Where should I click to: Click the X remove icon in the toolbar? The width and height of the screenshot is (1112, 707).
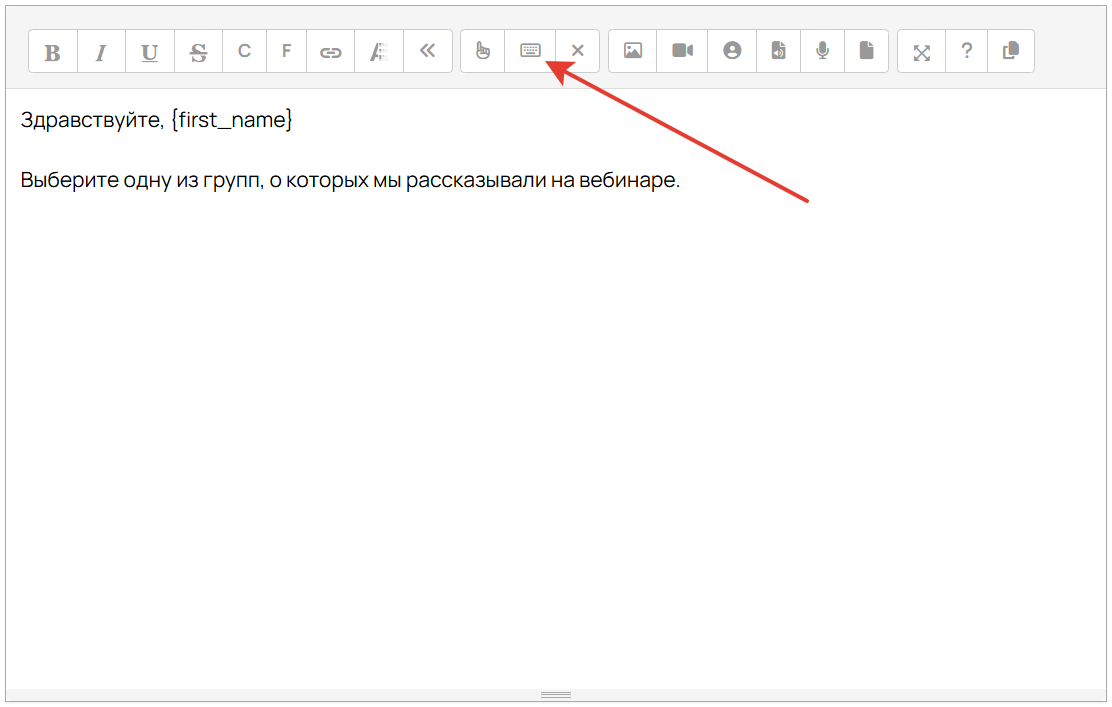577,51
